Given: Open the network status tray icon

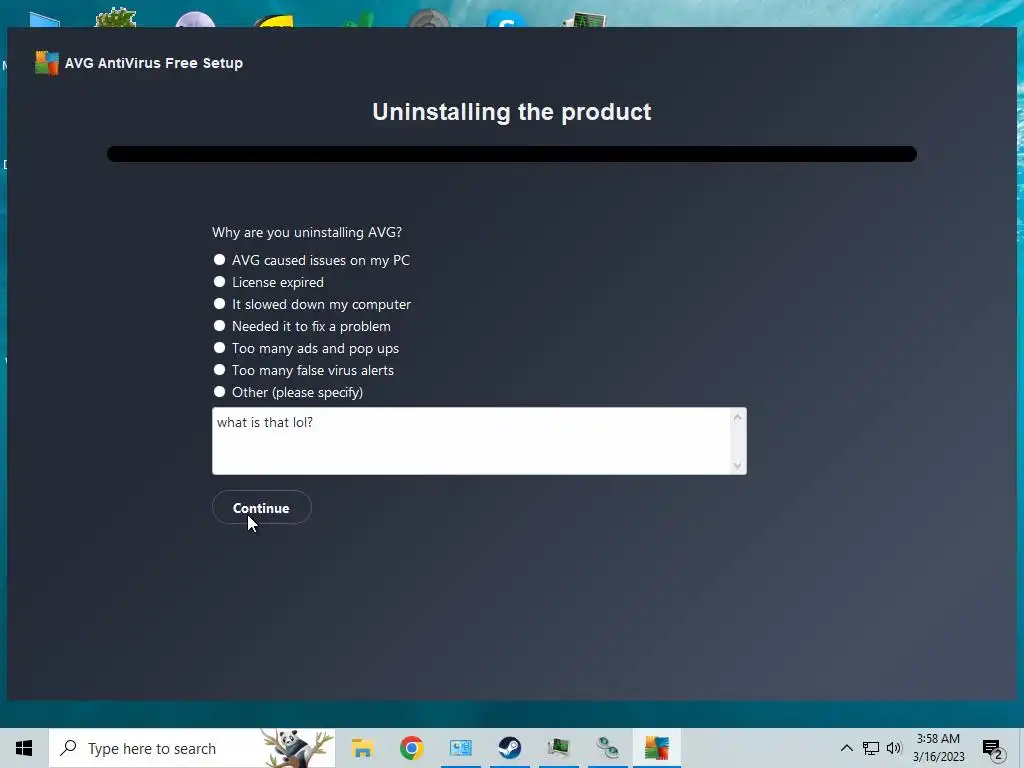Looking at the screenshot, I should point(871,748).
